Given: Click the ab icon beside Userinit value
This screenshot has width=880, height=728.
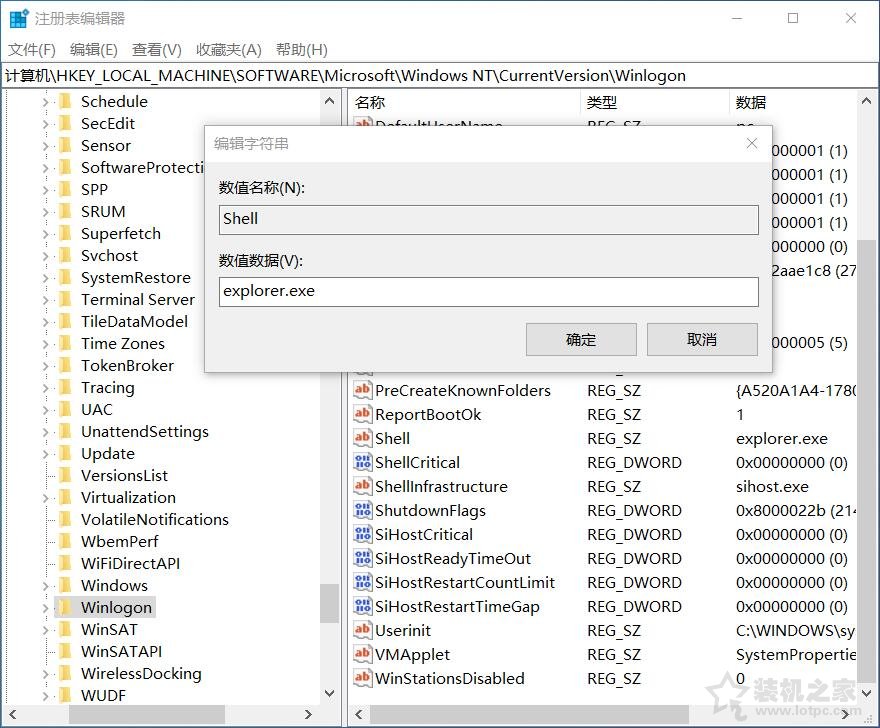Looking at the screenshot, I should pos(364,630).
